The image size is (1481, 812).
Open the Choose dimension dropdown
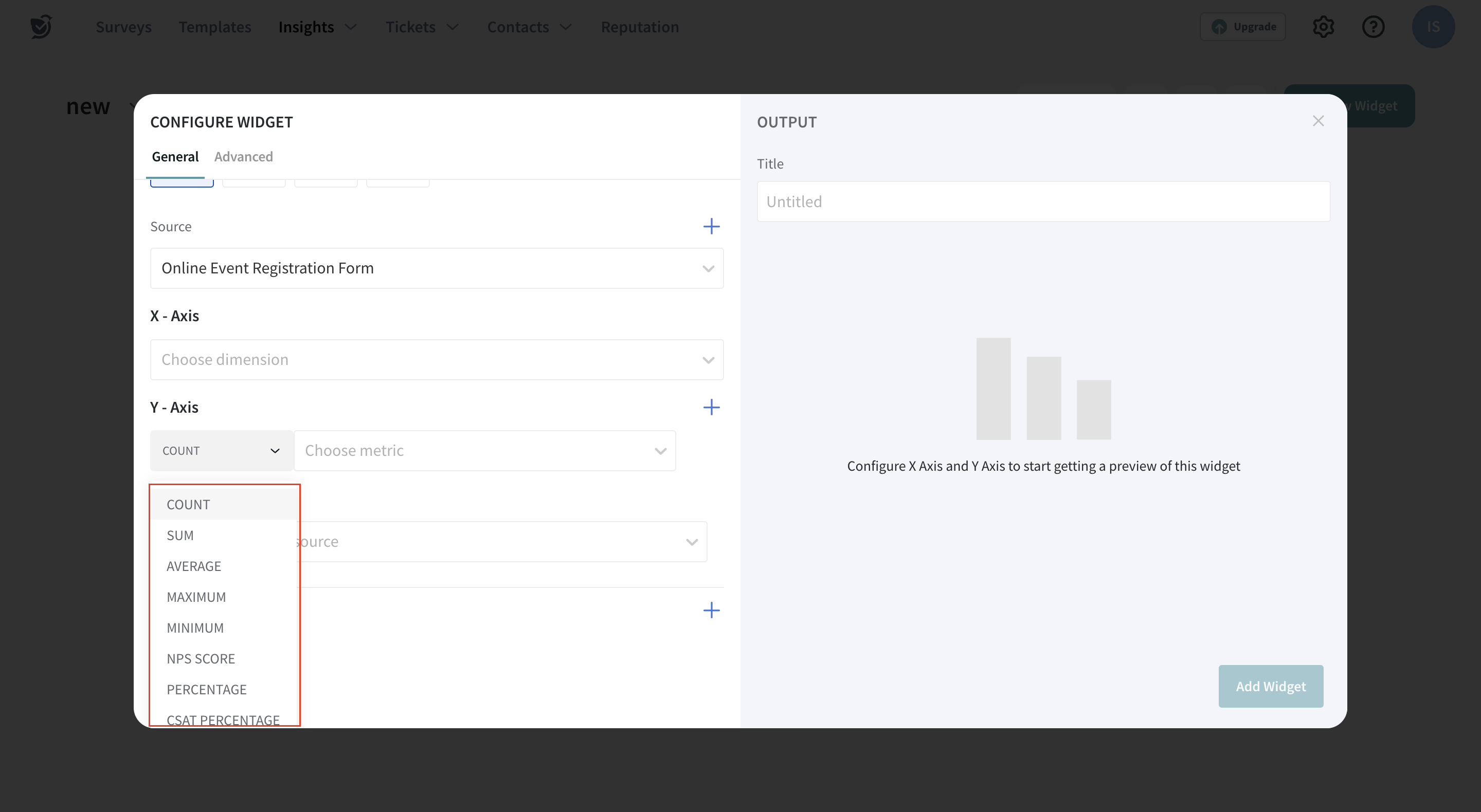coord(437,359)
